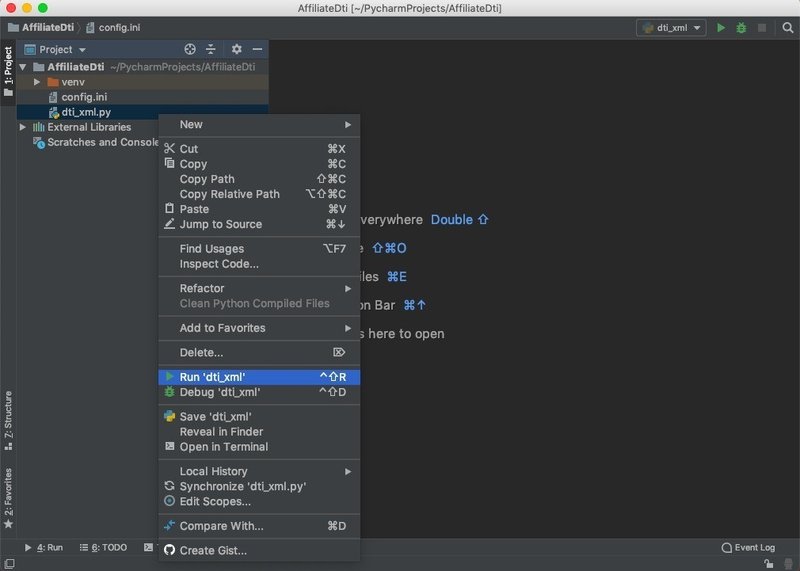
Task: Choose Open in Terminal
Action: coord(259,447)
